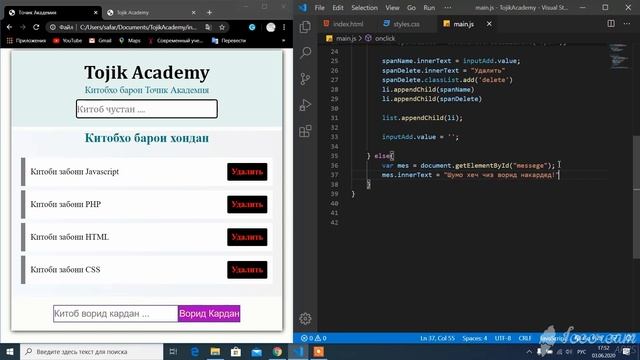640x360 pixels.
Task: Delete Китоби забони Javascript item
Action: (x=247, y=172)
